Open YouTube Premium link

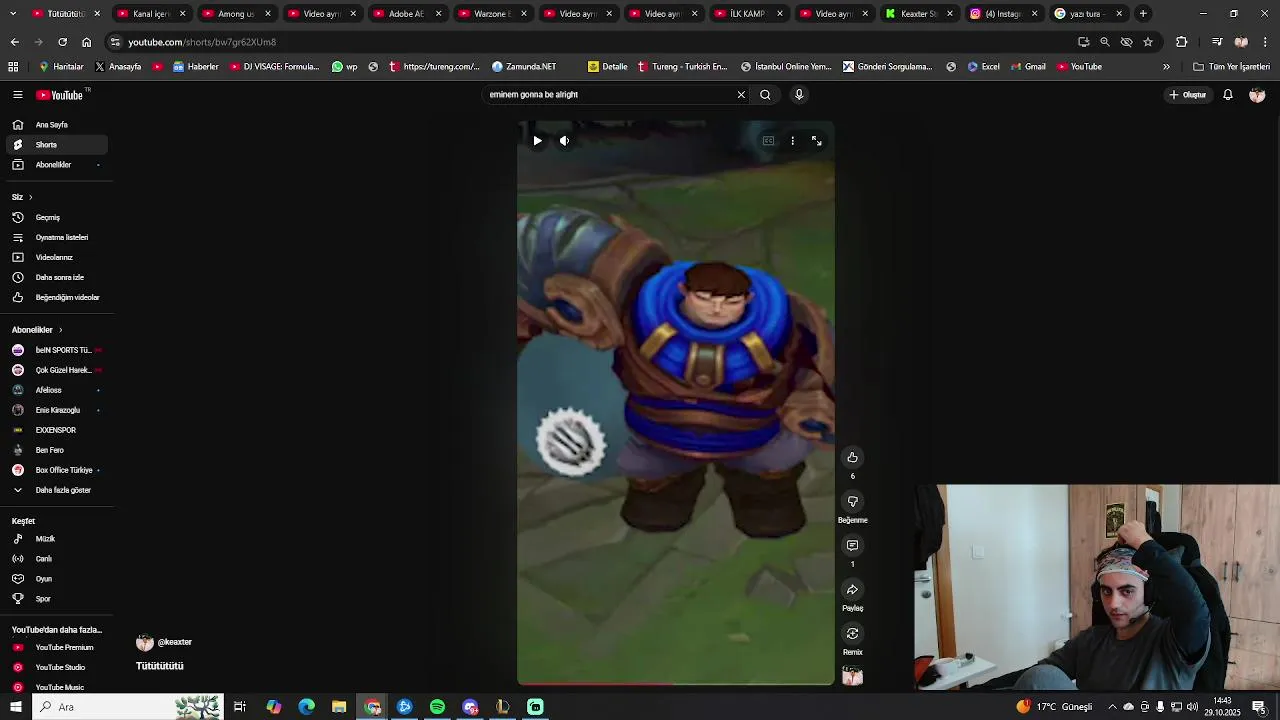(56, 648)
